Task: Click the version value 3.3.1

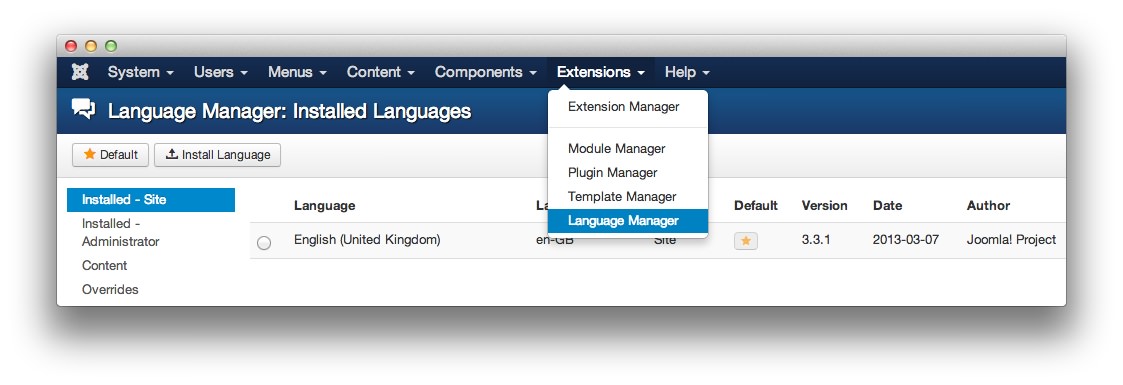Action: (816, 240)
